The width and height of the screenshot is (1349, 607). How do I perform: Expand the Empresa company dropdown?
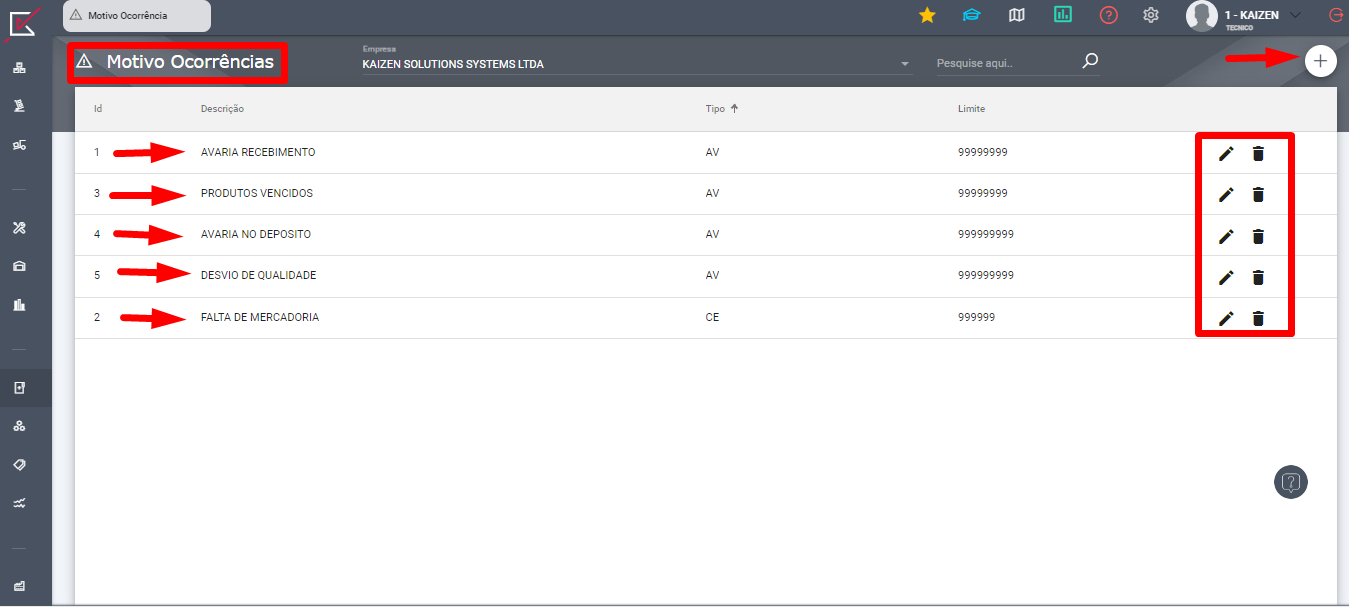[905, 64]
